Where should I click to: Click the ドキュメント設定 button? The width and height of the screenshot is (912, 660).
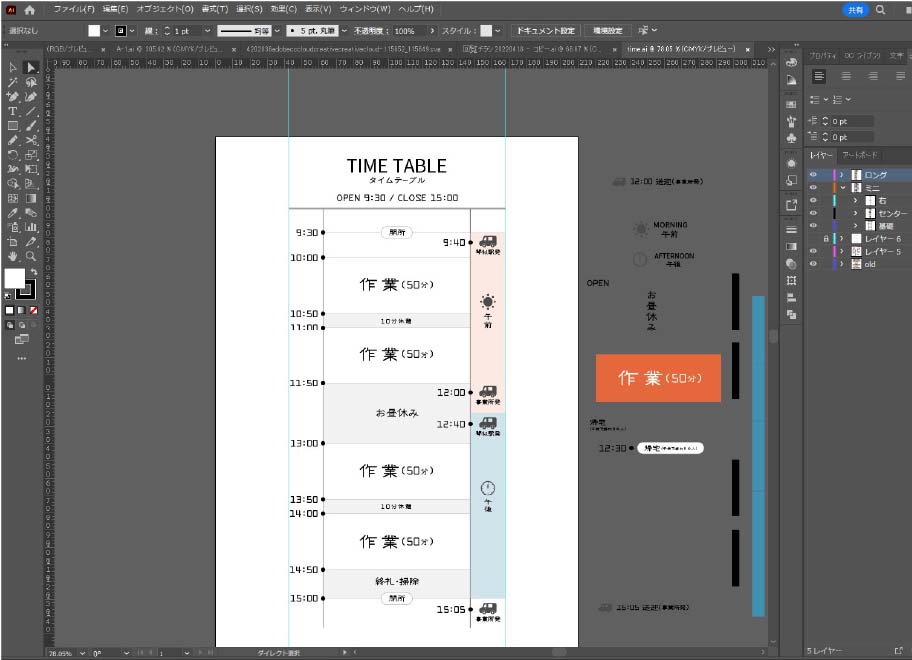coord(544,31)
